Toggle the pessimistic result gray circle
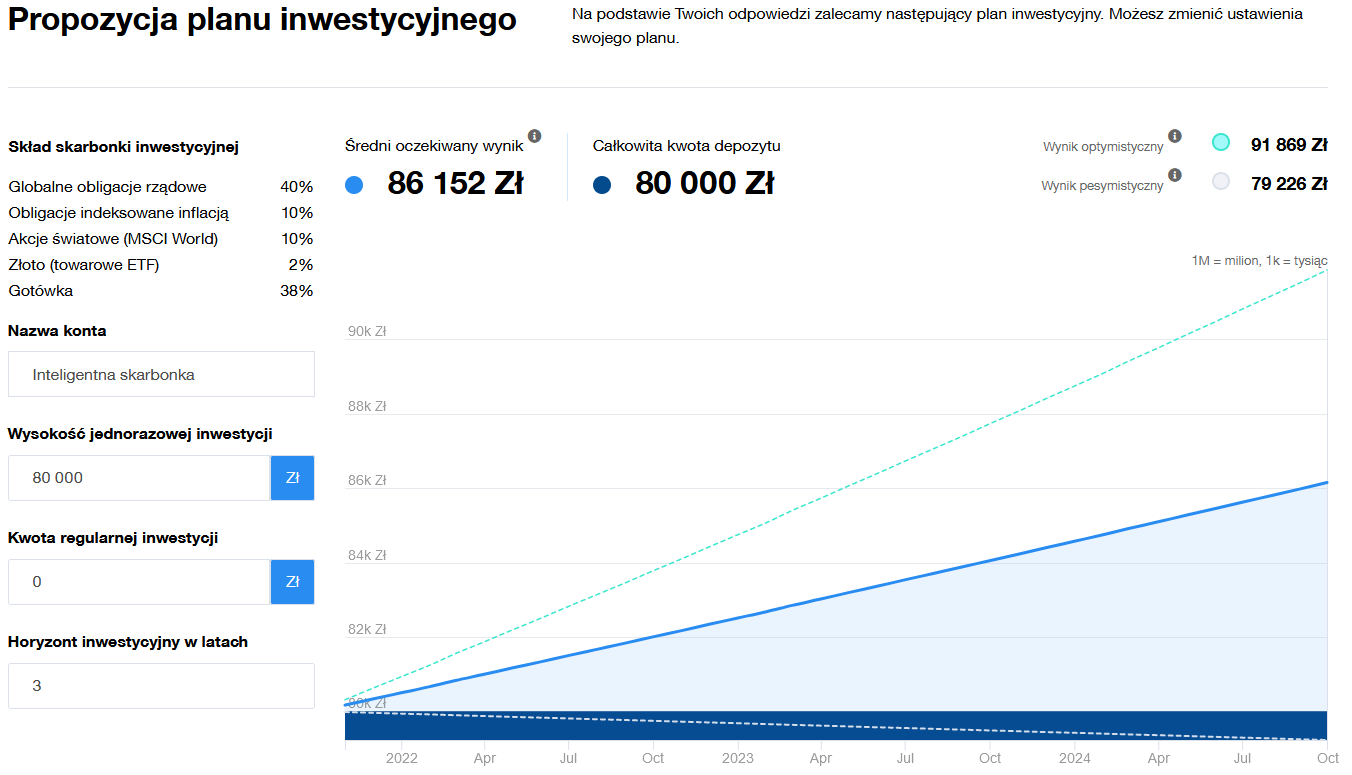Screen dimensions: 1352x775 [x=1220, y=182]
